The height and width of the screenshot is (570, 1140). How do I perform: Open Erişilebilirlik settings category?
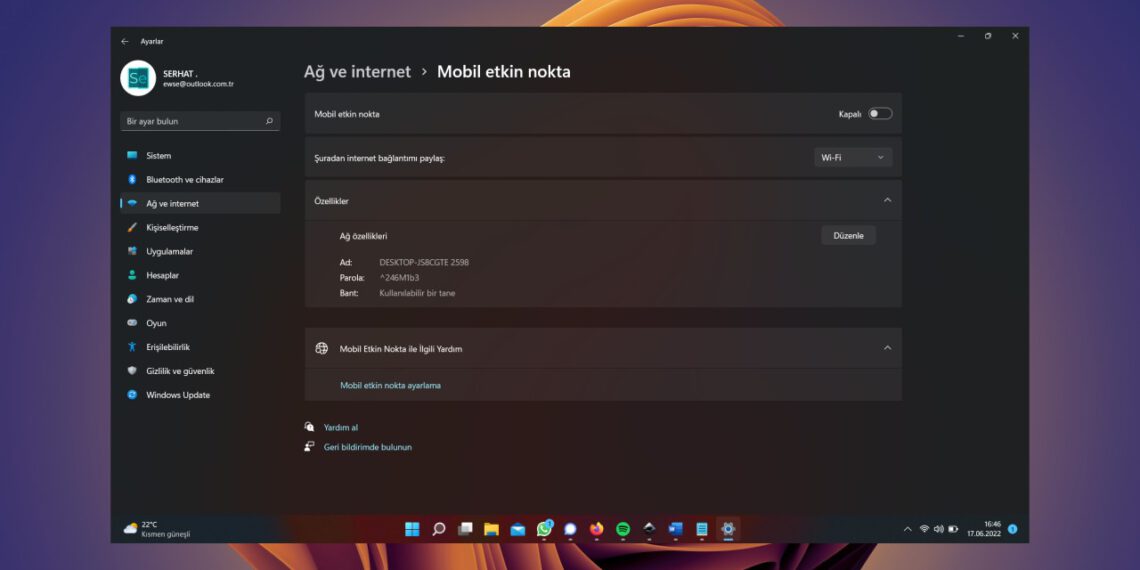200,347
